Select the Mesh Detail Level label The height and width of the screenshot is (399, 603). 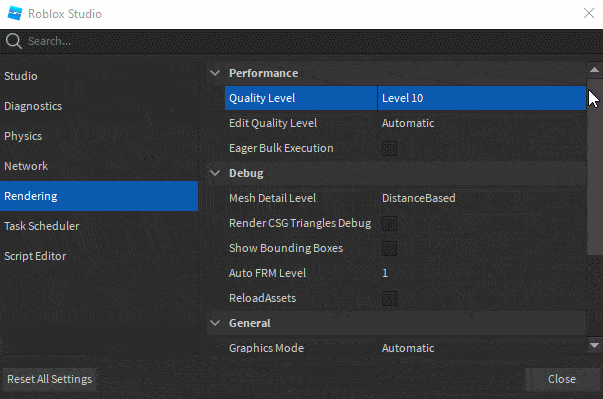point(272,198)
